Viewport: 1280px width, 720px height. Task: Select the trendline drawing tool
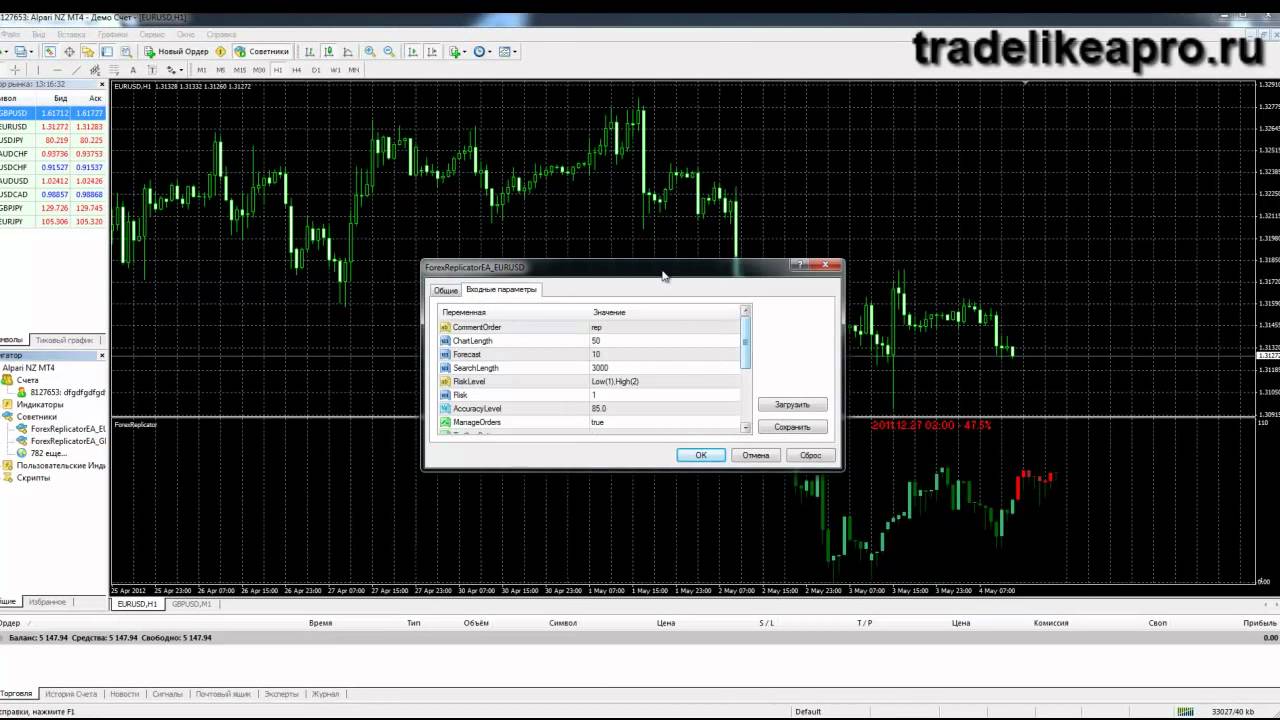click(x=76, y=70)
